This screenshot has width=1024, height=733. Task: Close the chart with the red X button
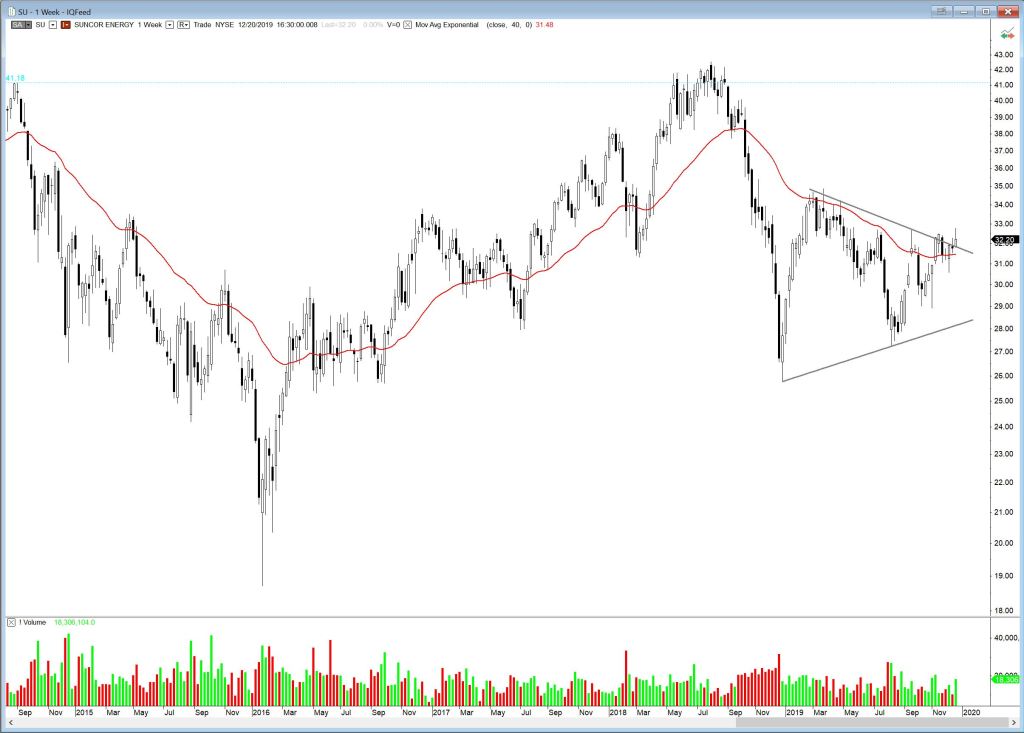(1008, 9)
